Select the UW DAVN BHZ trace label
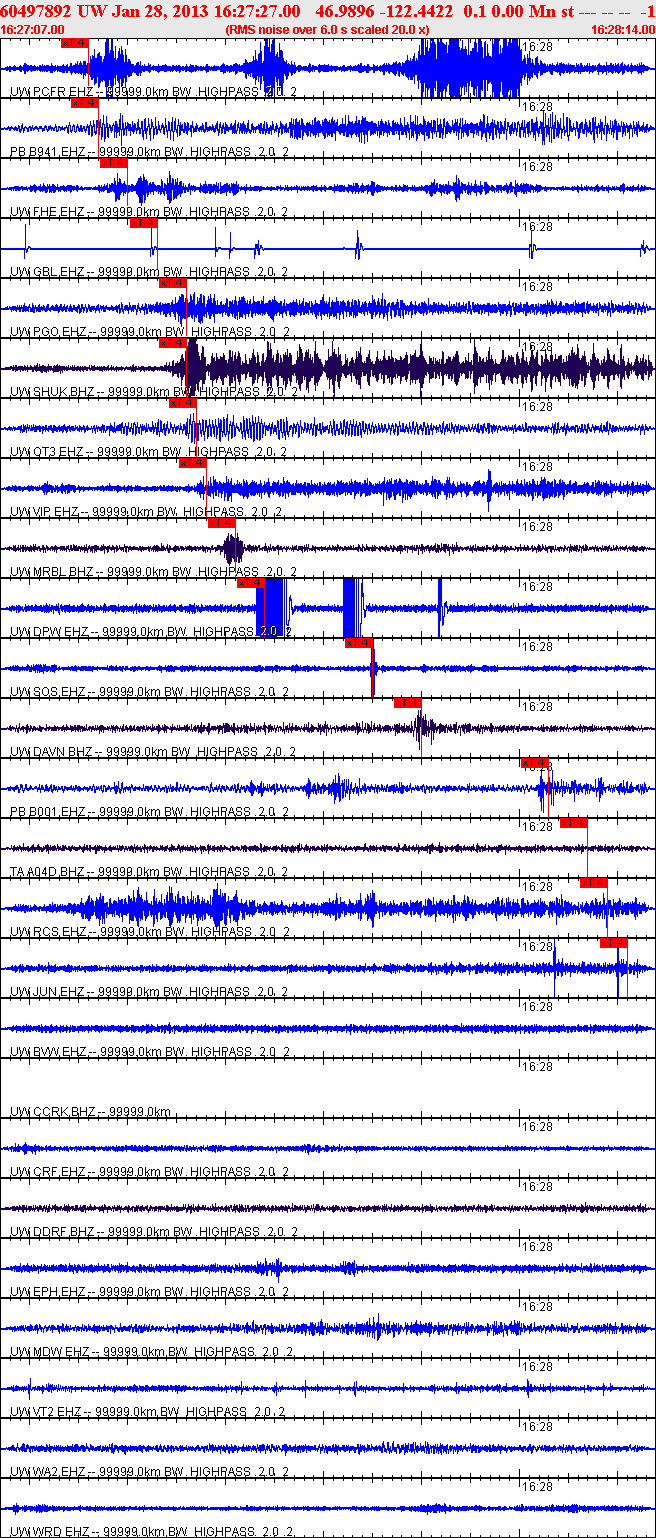The image size is (656, 1538). pos(149,752)
